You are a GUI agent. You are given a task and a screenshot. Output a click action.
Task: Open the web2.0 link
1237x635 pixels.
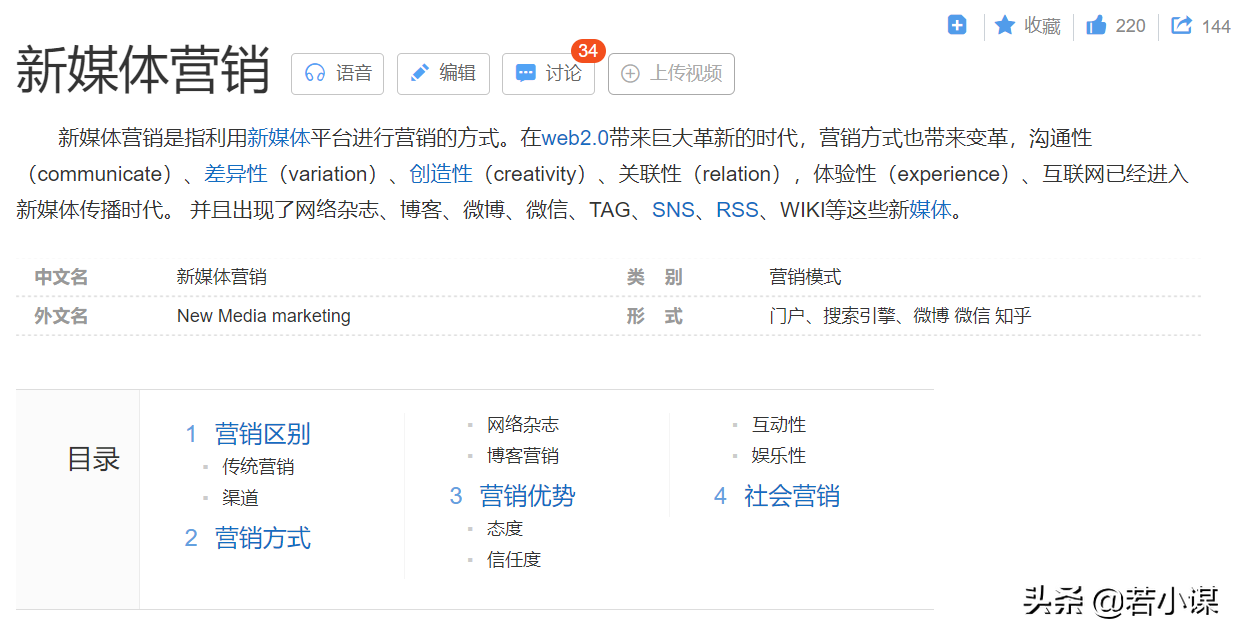tap(575, 138)
